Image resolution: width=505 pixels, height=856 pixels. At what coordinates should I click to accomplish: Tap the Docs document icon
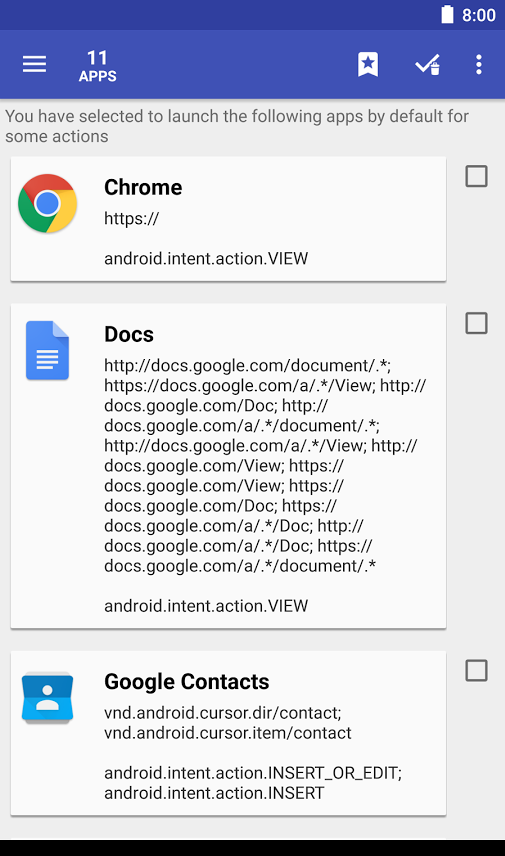pyautogui.click(x=47, y=350)
